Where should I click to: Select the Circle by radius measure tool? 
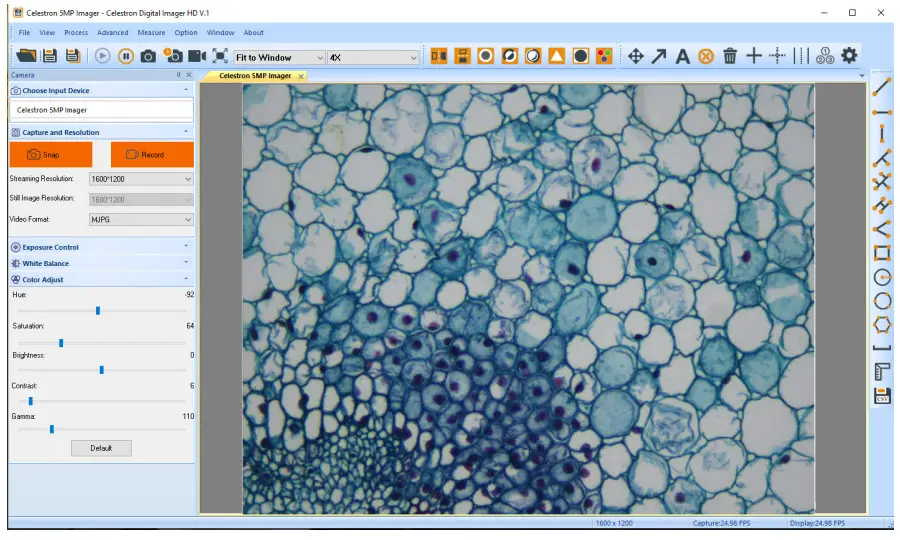pos(882,277)
